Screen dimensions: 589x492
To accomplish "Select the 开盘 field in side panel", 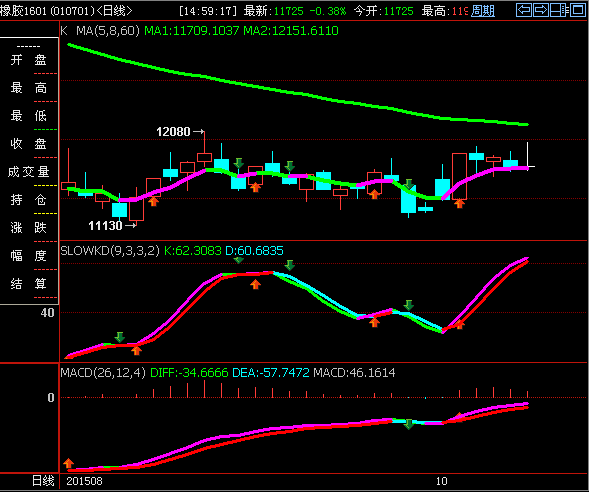I will pos(29,60).
